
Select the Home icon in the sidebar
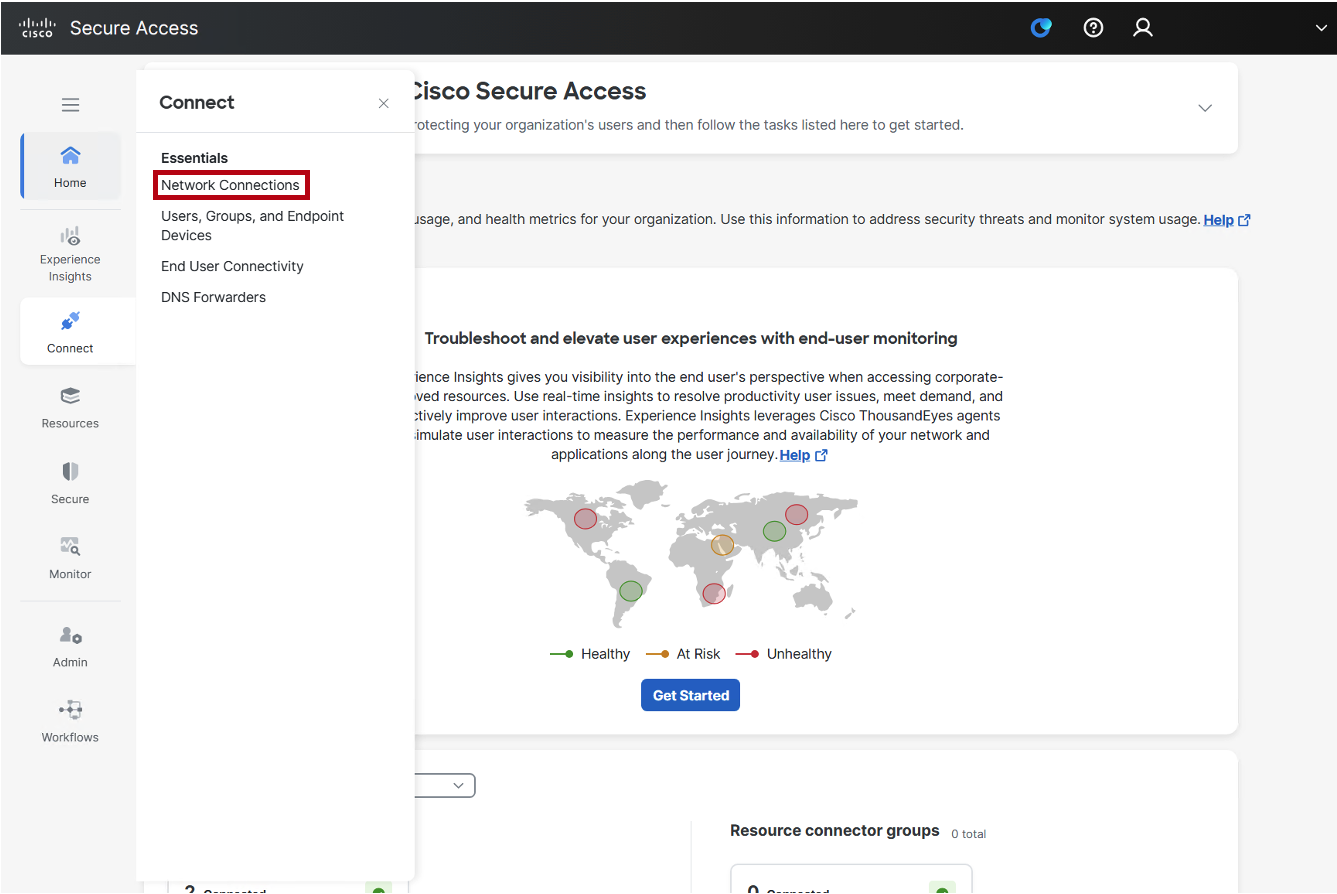(69, 165)
